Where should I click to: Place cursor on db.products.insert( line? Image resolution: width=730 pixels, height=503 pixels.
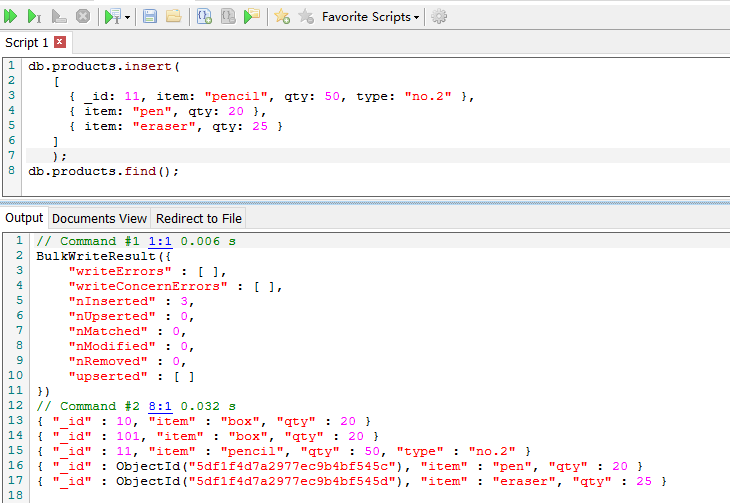pos(104,67)
